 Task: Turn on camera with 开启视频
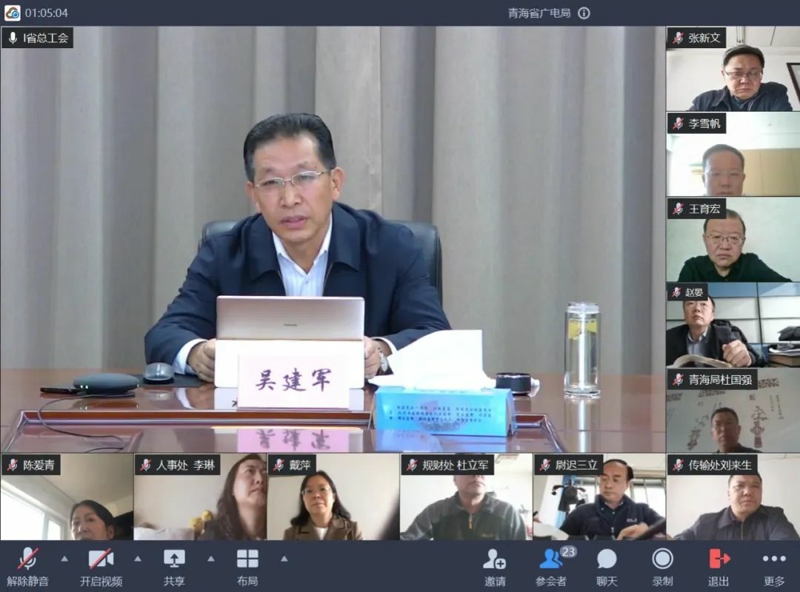coord(101,566)
